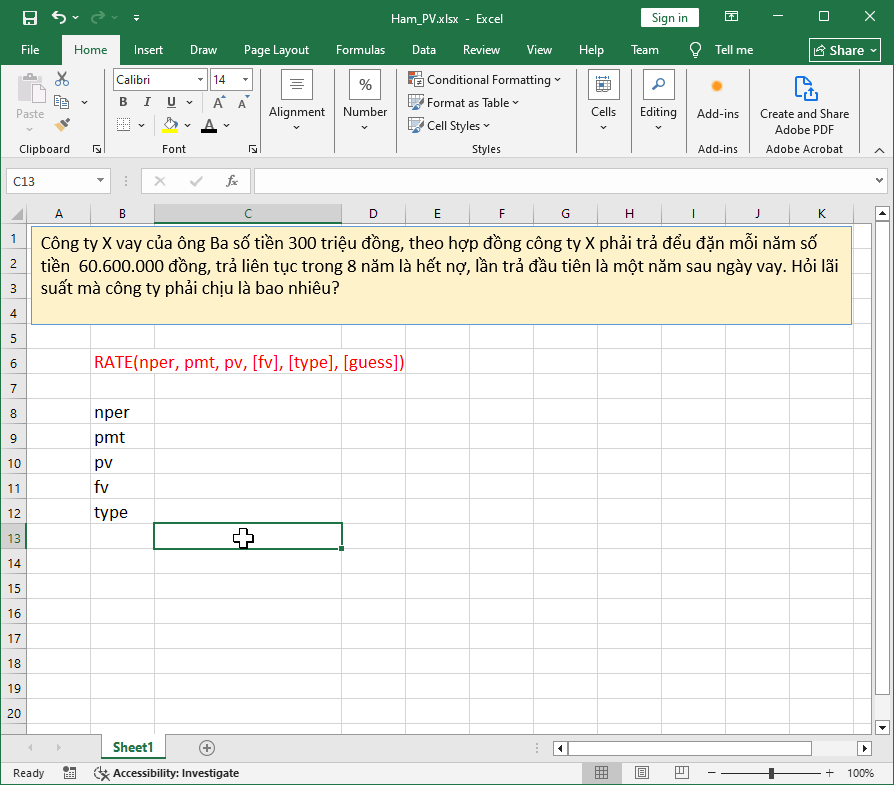894x785 pixels.
Task: Open the font size dropdown
Action: pyautogui.click(x=244, y=79)
